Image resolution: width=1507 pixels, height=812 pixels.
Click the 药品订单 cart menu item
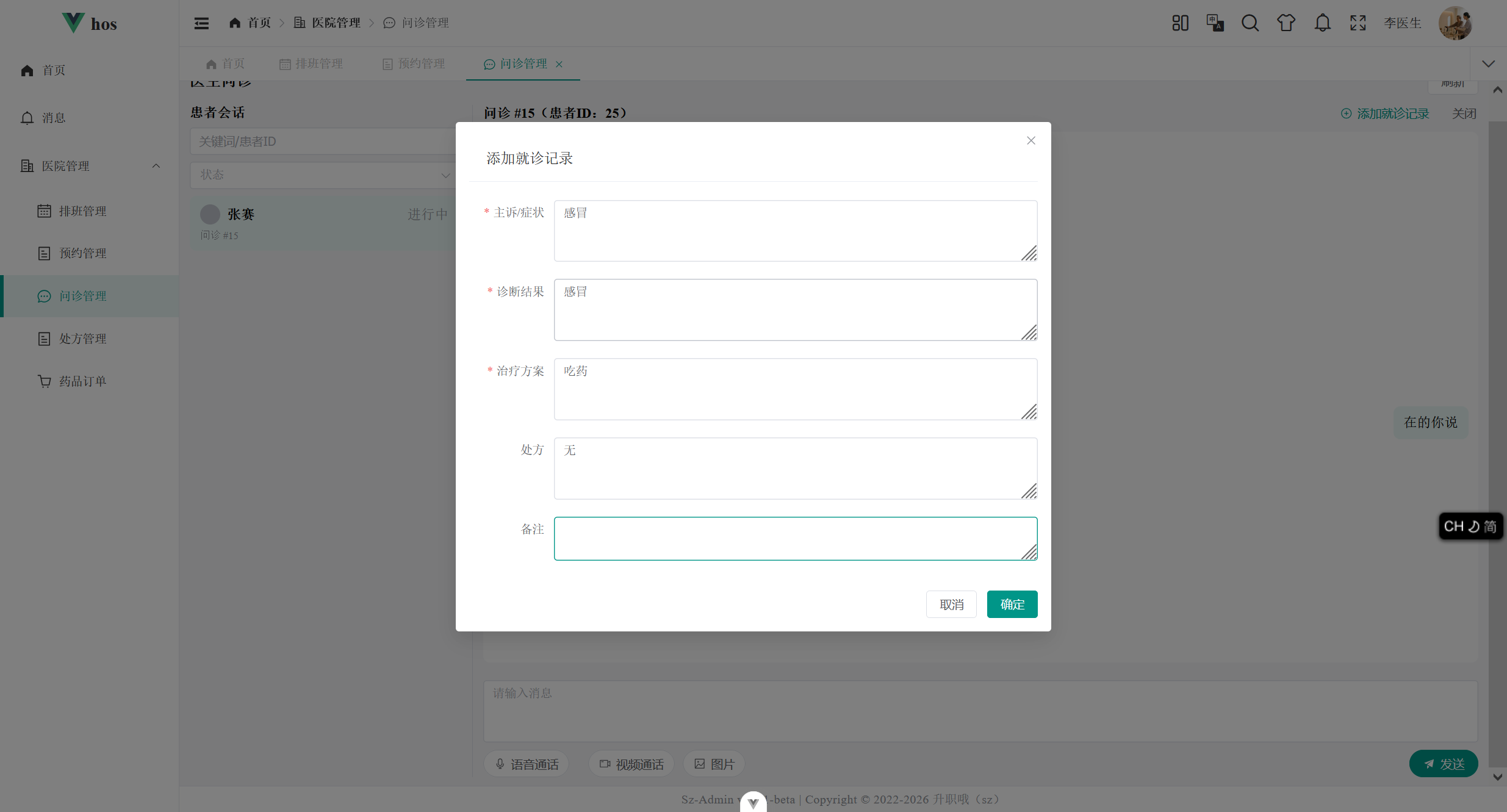tap(82, 381)
